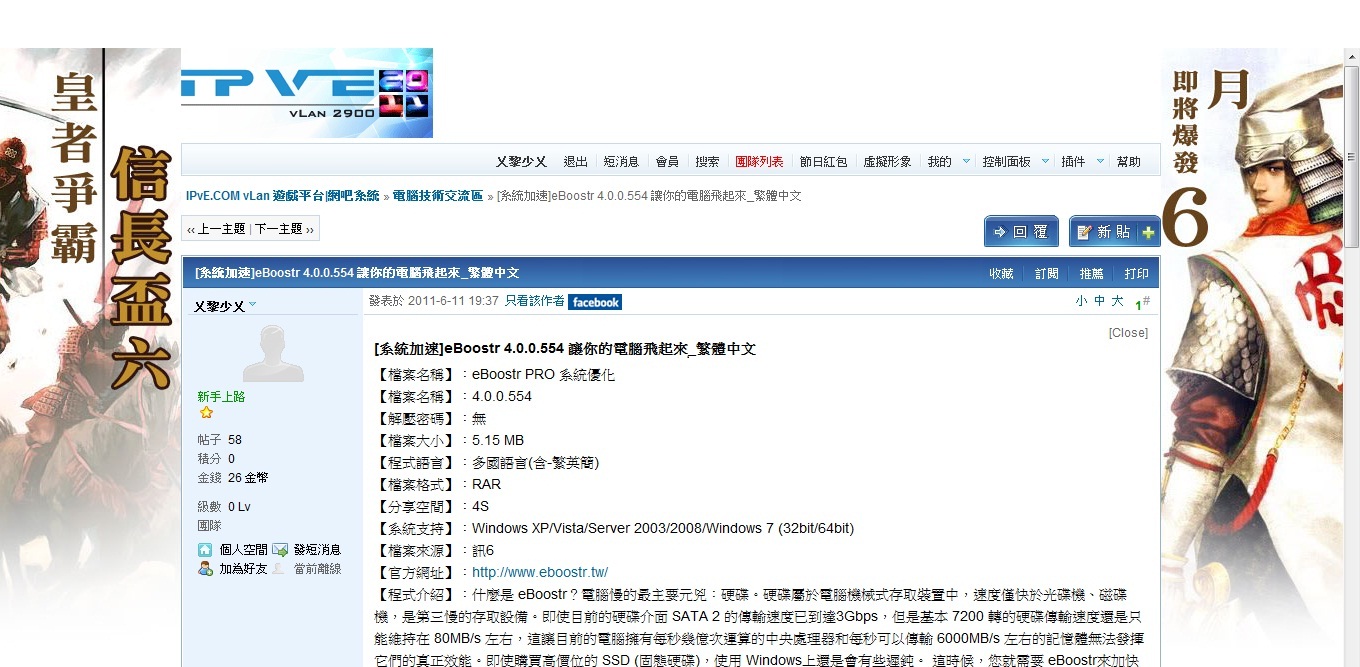Click the 加為好友 text link
This screenshot has width=1360, height=667.
click(x=243, y=568)
